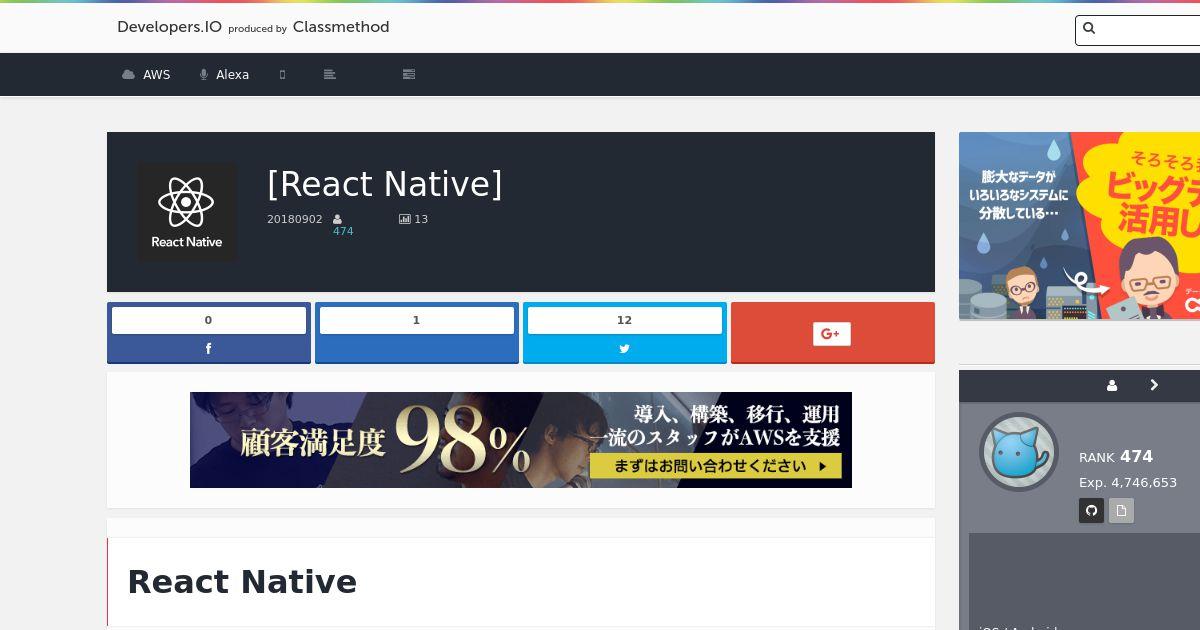The height and width of the screenshot is (630, 1200).
Task: Click the search magnifier icon
Action: (1089, 29)
